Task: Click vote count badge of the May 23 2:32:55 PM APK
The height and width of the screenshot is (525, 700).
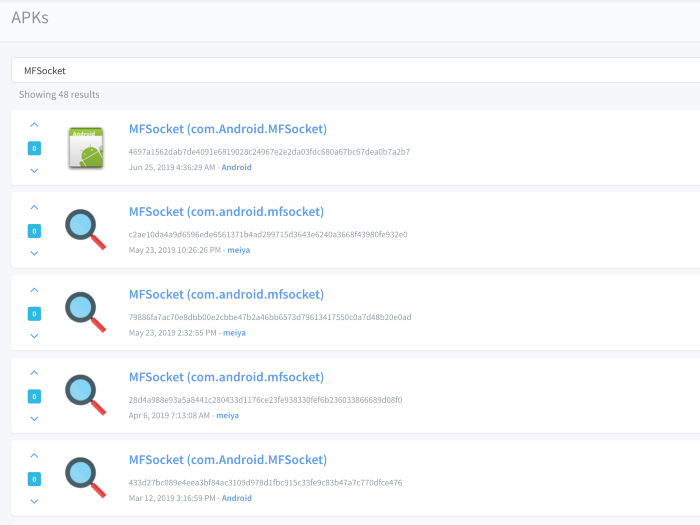Action: [34, 314]
